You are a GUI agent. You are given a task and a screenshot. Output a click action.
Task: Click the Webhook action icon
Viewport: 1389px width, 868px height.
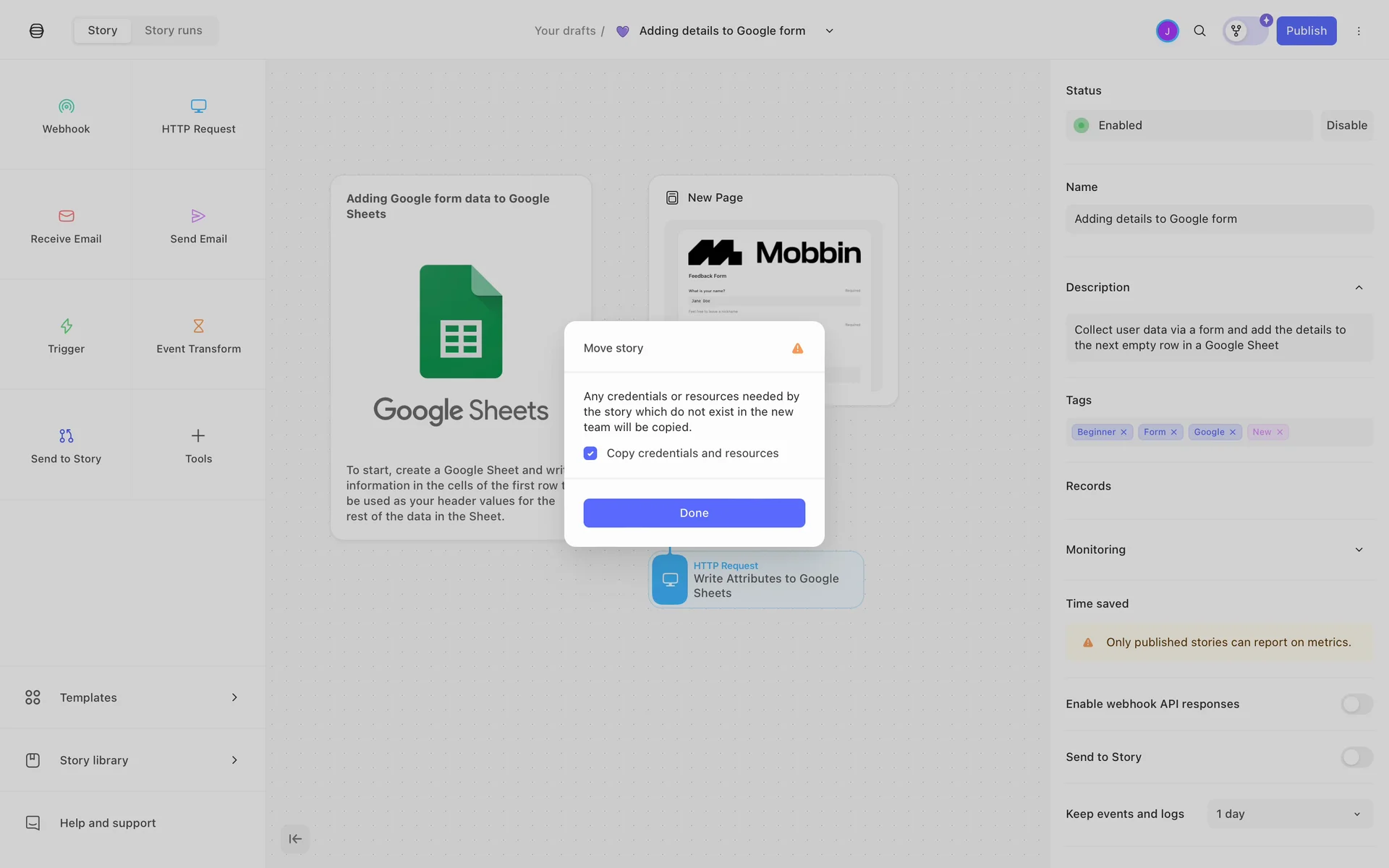tap(66, 106)
